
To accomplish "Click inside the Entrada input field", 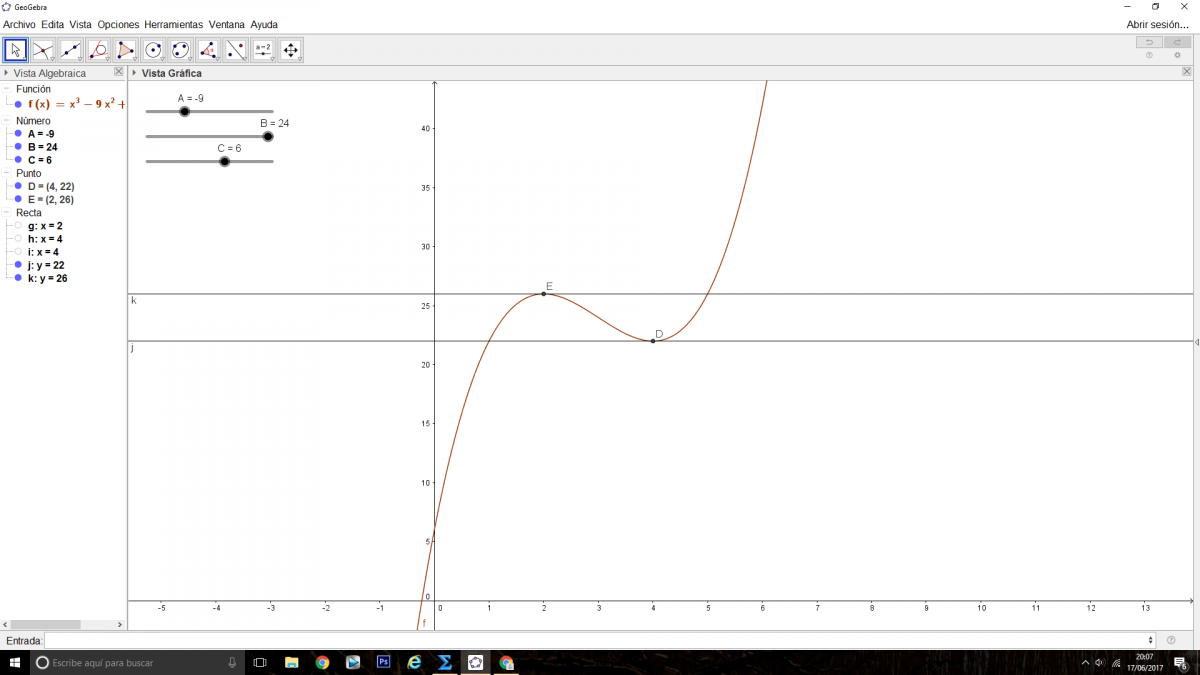I will coord(598,640).
